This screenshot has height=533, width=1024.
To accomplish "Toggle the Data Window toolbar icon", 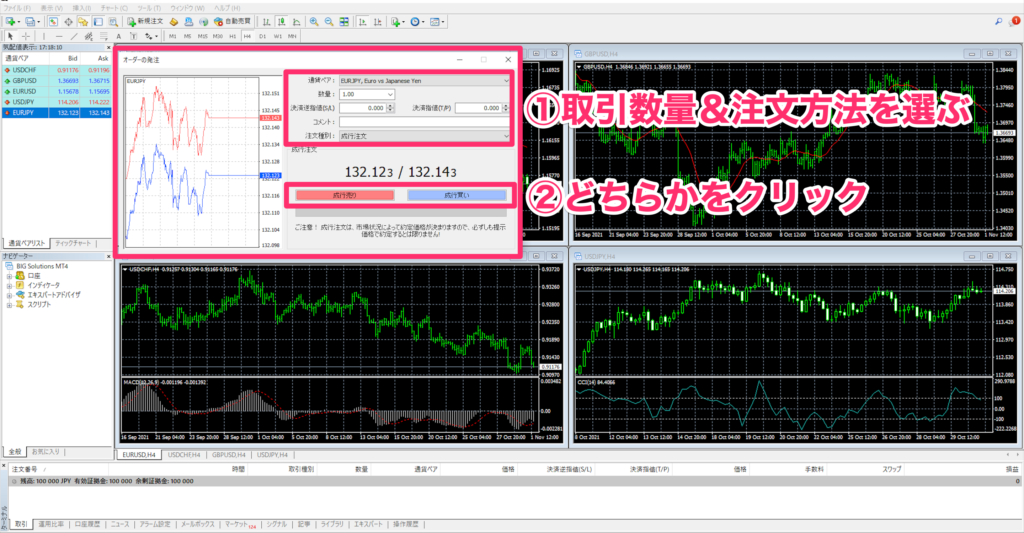I will click(x=68, y=22).
